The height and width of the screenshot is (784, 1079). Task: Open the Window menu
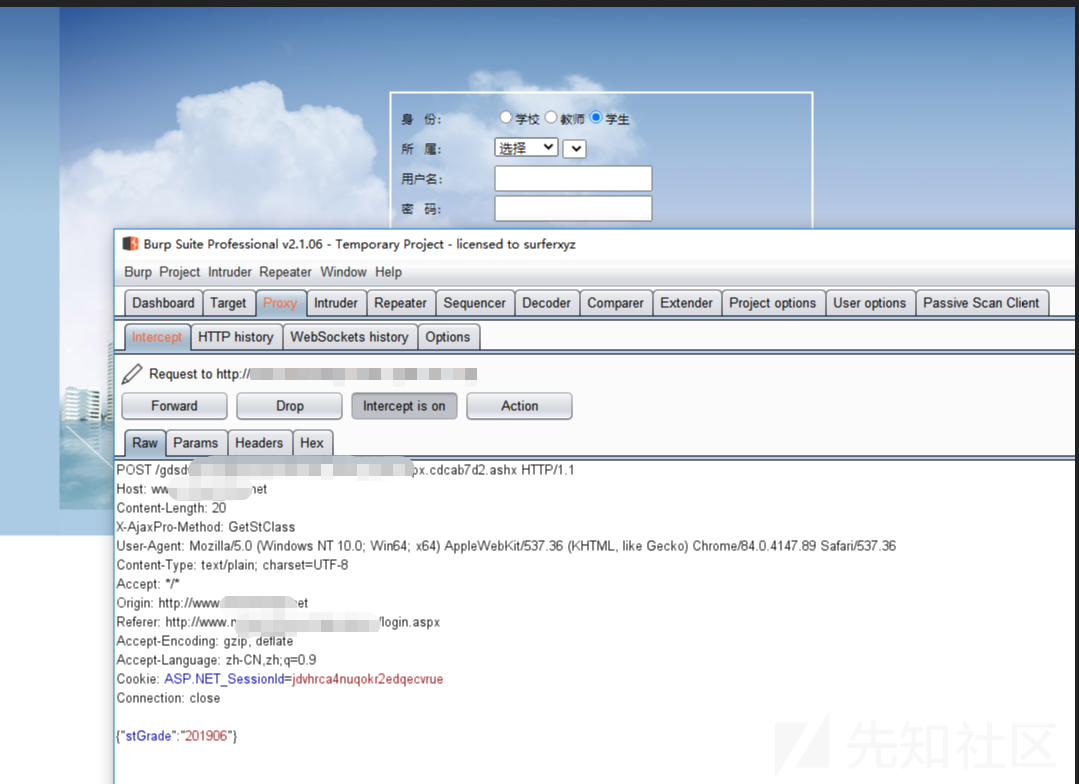343,272
